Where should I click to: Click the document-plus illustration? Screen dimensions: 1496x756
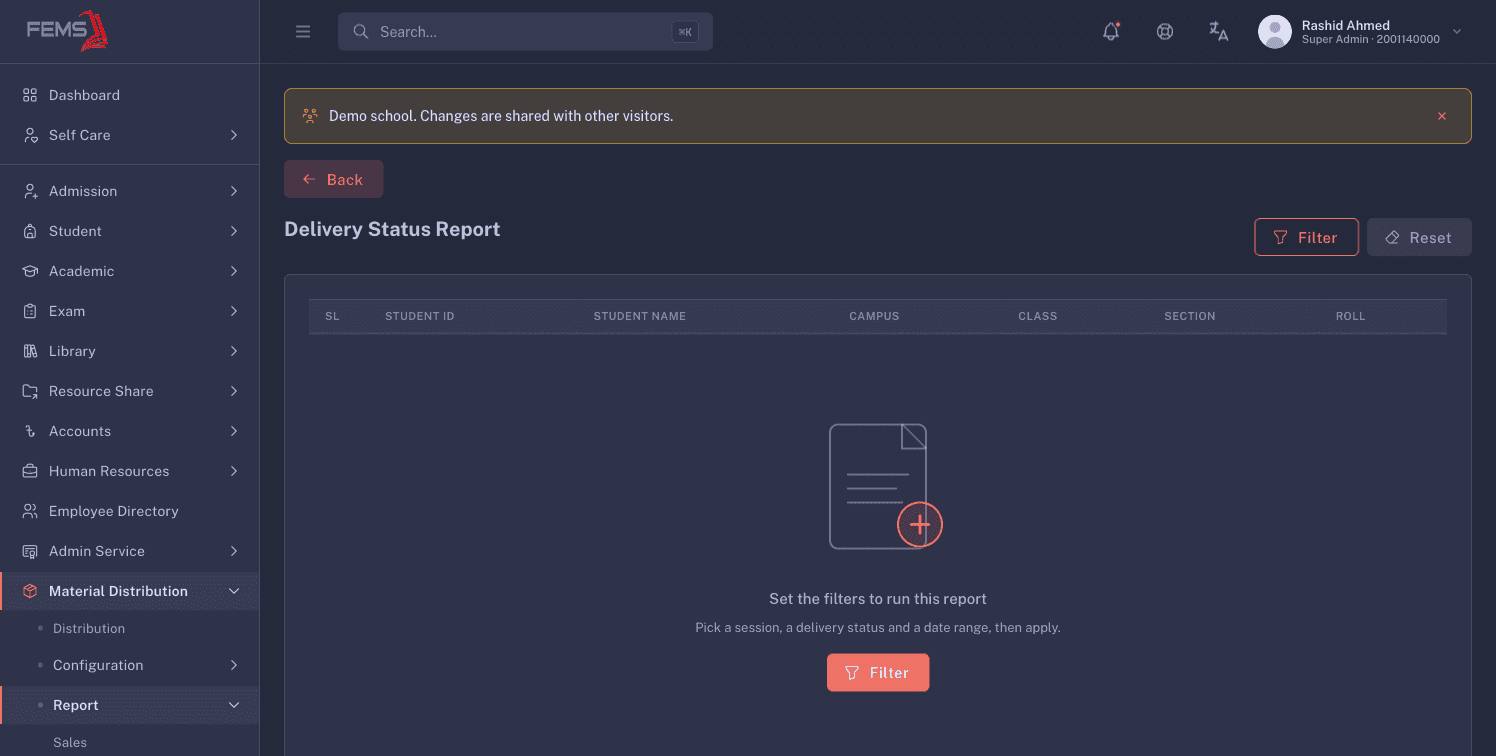pos(885,486)
